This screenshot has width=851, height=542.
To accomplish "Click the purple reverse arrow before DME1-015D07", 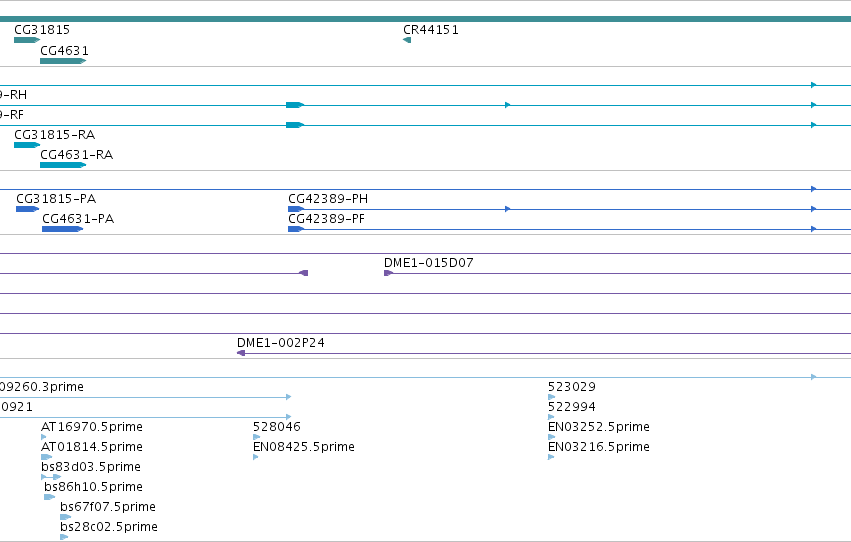I will (304, 273).
